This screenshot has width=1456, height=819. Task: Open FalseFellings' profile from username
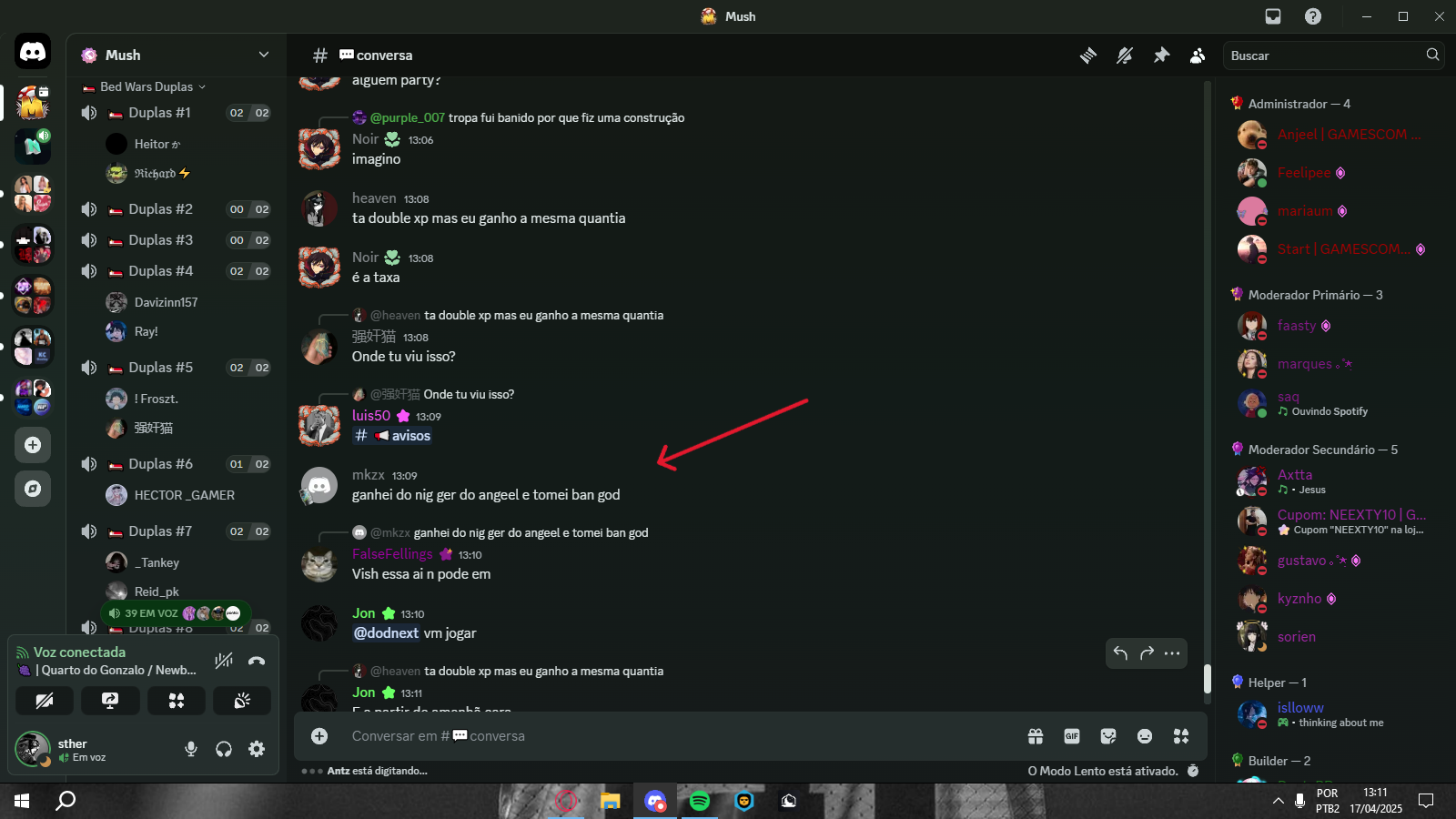392,554
